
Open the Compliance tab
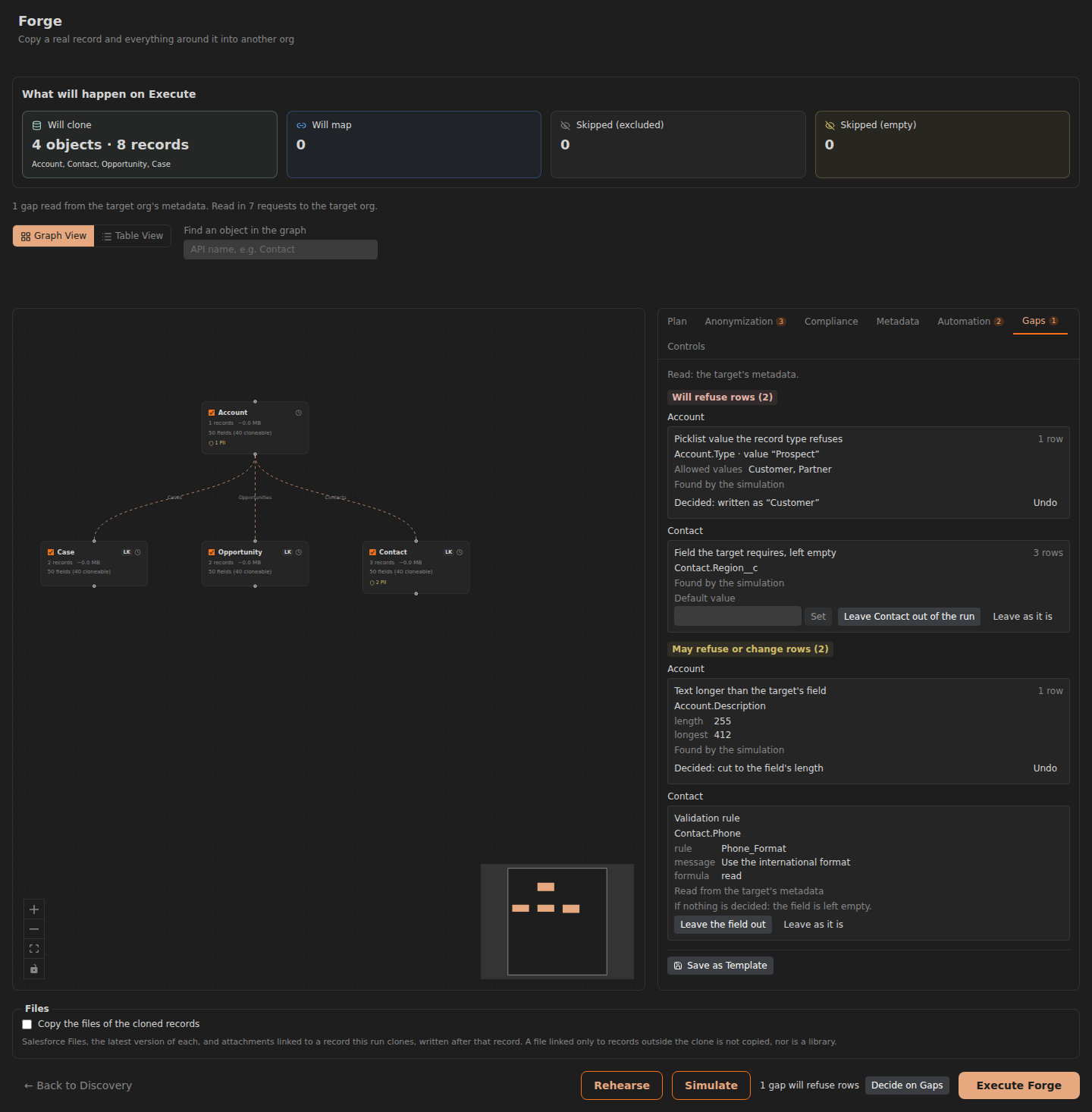pos(831,322)
